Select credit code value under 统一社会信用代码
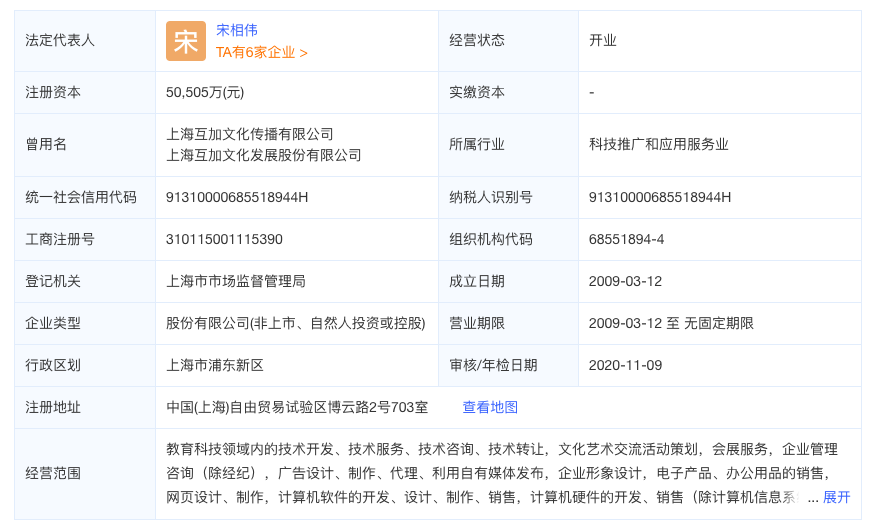The height and width of the screenshot is (527, 869). pos(237,197)
